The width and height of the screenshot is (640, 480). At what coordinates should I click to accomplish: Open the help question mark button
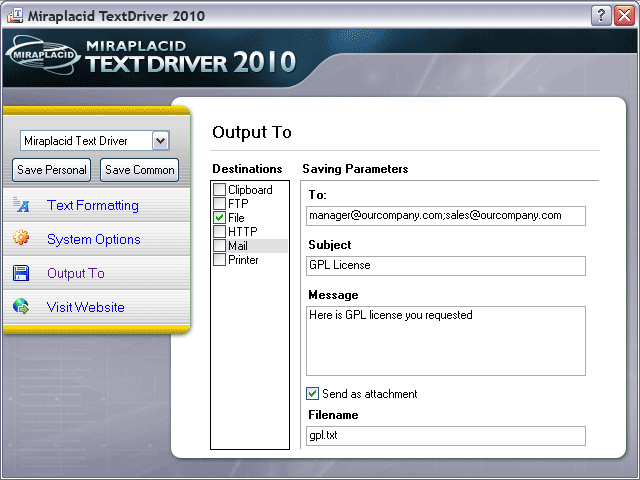pos(601,16)
